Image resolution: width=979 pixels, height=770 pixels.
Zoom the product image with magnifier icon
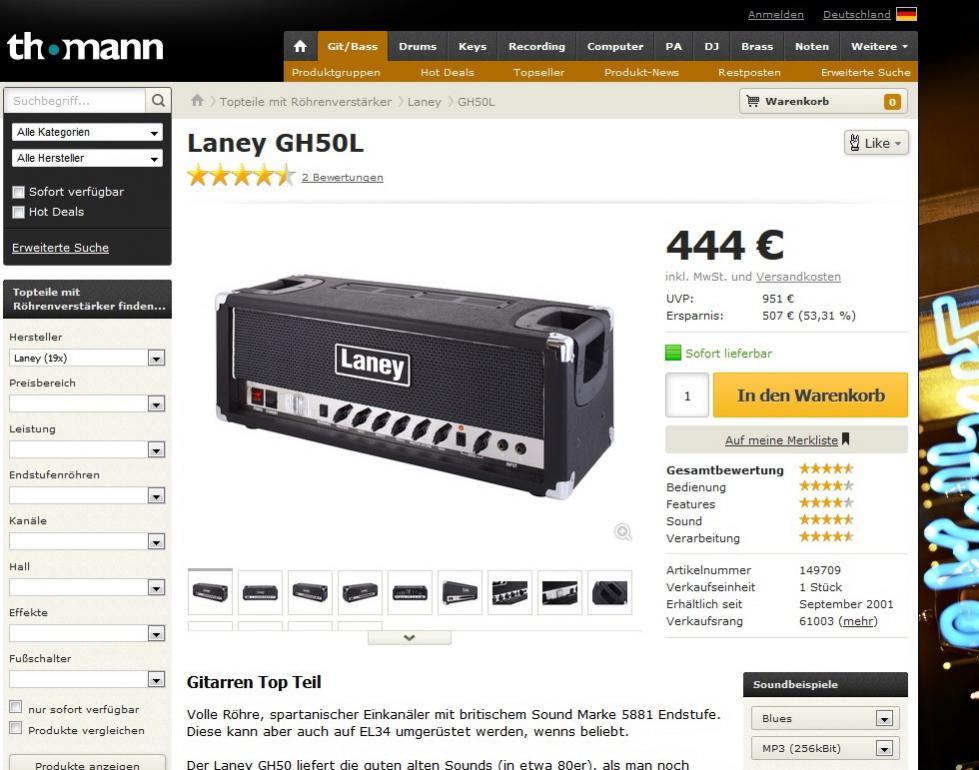point(622,532)
